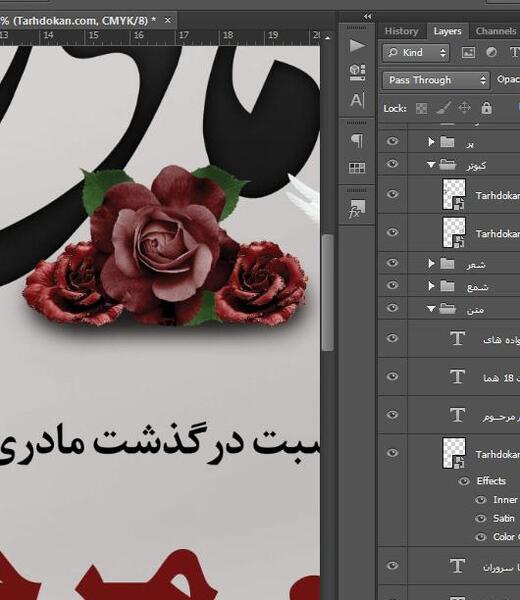Toggle visibility of شعر group
Image resolution: width=520 pixels, height=600 pixels.
[x=392, y=262]
